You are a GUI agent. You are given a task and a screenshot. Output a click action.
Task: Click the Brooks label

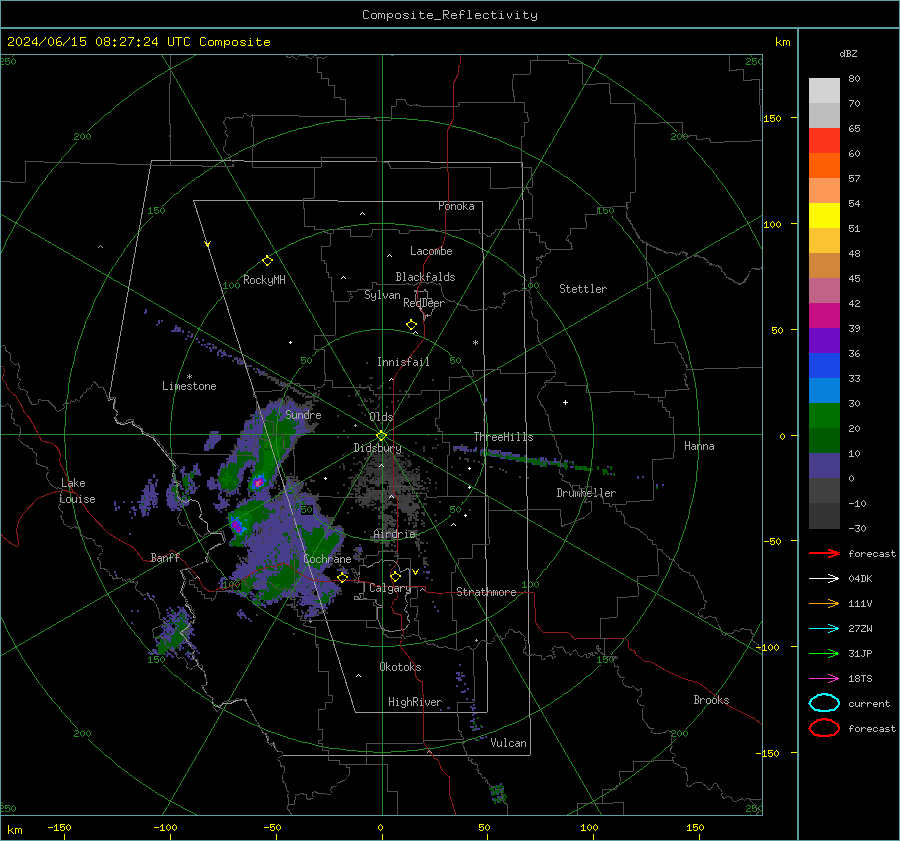711,700
